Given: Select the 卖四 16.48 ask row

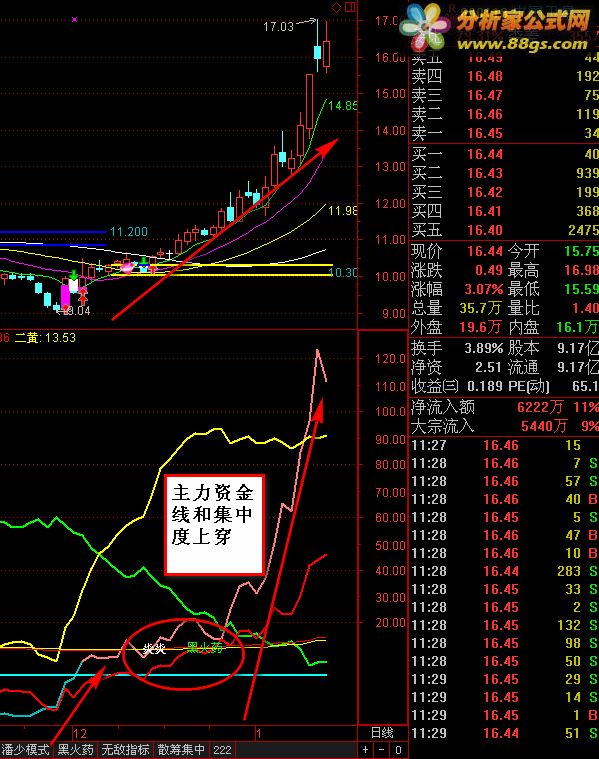Looking at the screenshot, I should 505,76.
